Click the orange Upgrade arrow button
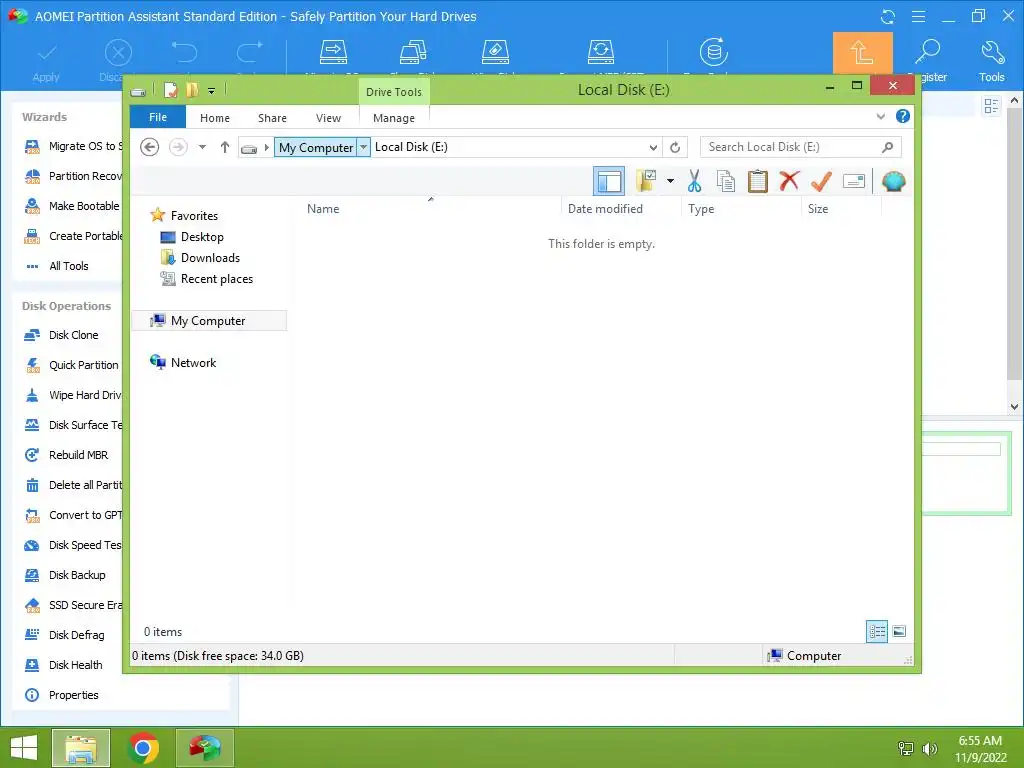The image size is (1024, 768). point(863,53)
